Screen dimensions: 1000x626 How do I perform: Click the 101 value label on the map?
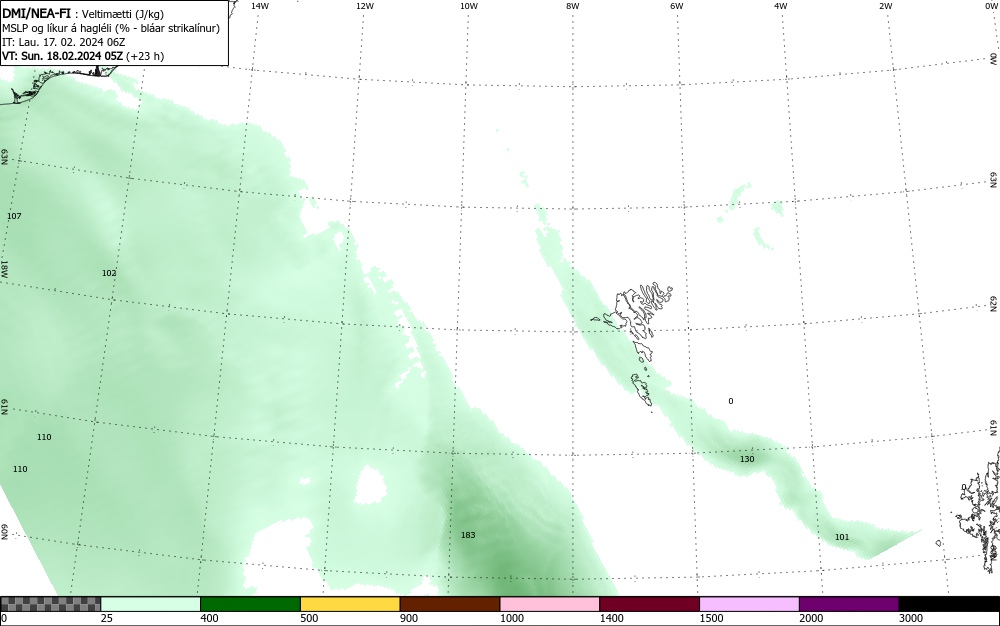[x=842, y=537]
